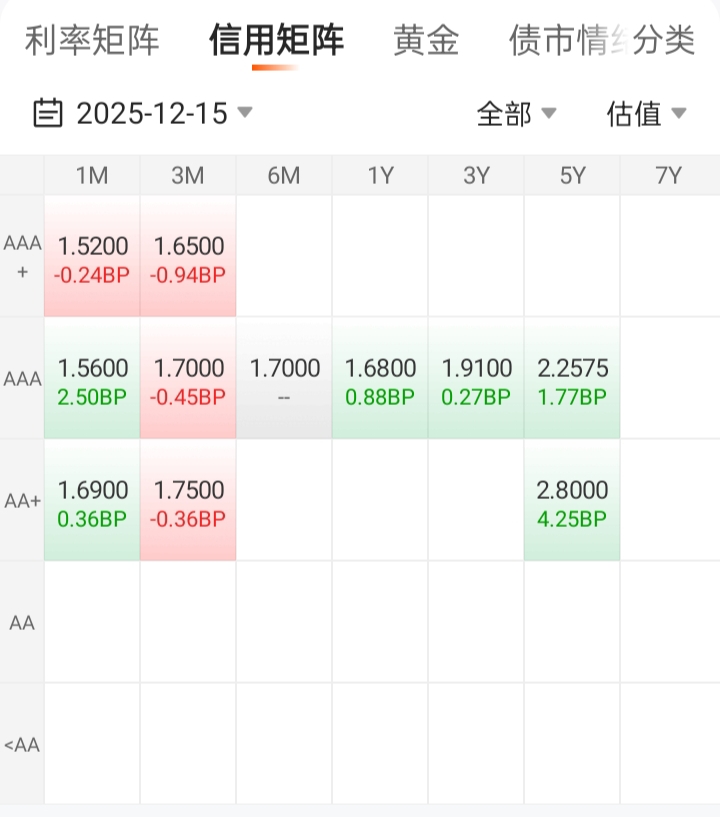Switch to the 利率矩阵 tab
This screenshot has height=817, width=720.
point(92,41)
